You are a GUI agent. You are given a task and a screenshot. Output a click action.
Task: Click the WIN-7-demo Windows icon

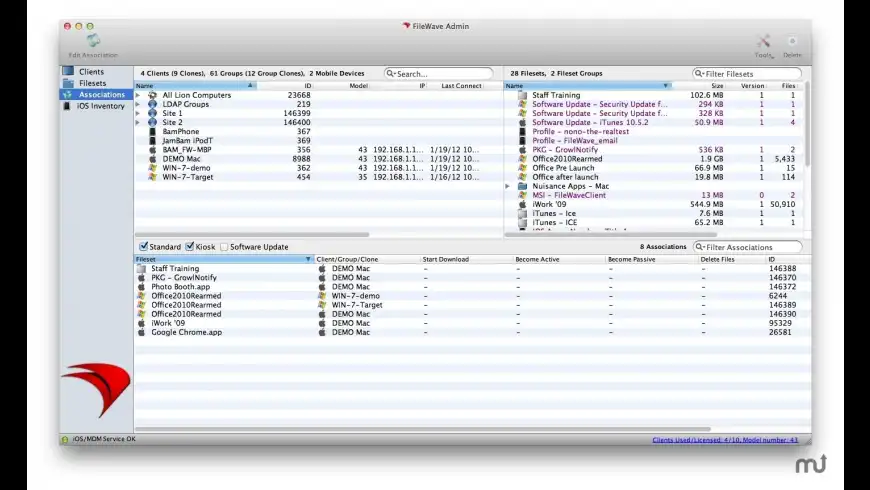coord(153,168)
